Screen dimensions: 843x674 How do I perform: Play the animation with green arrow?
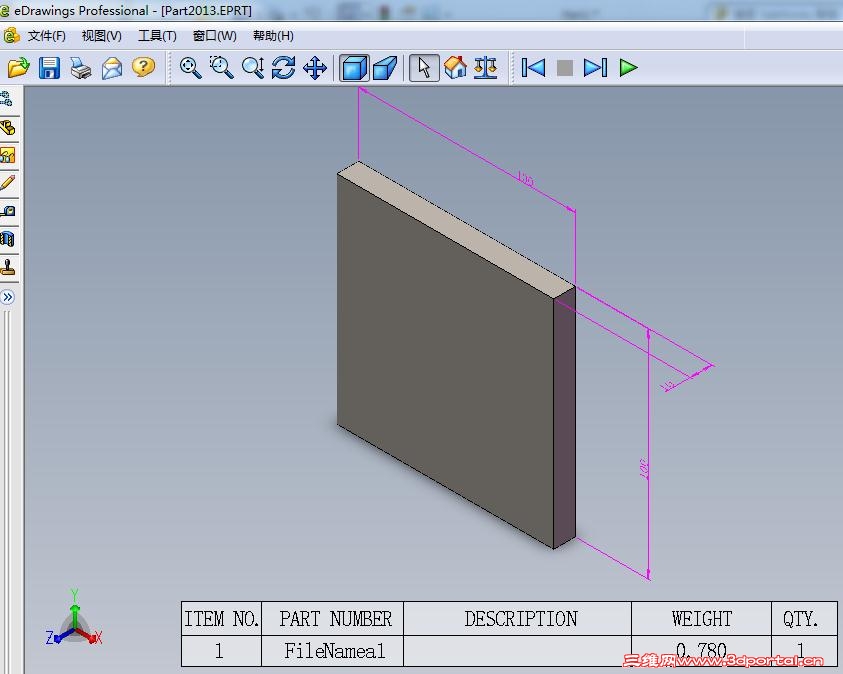click(x=628, y=68)
